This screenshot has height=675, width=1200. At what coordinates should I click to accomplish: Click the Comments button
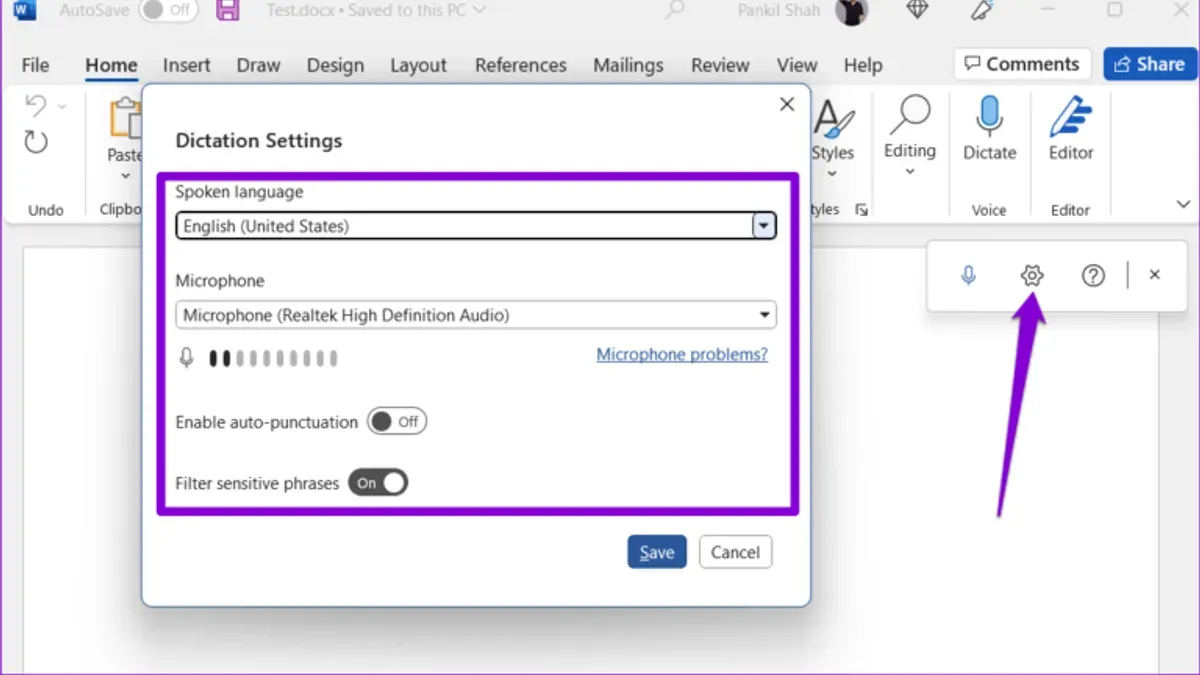click(1022, 64)
